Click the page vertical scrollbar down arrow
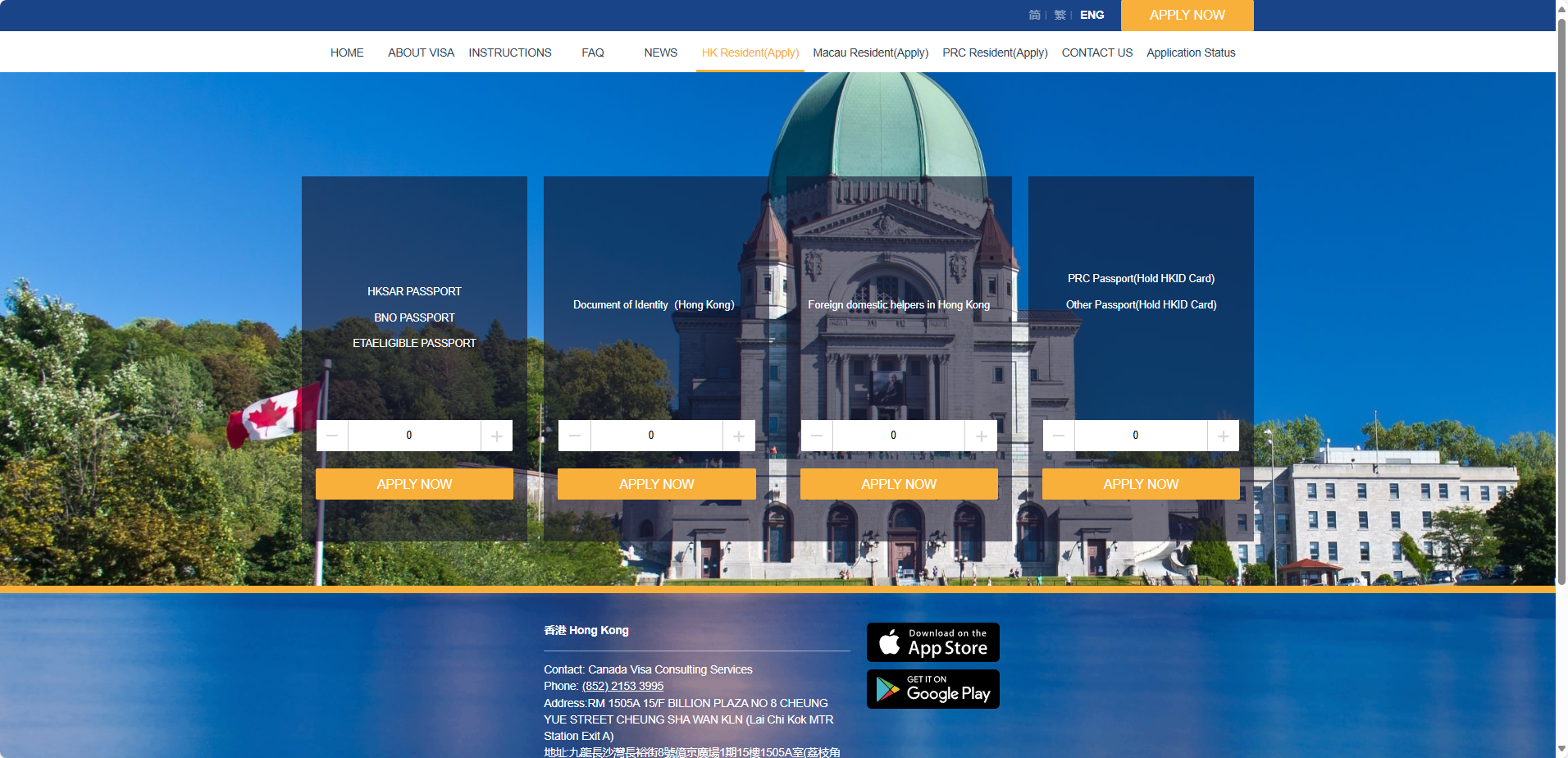The width and height of the screenshot is (1568, 758). click(1561, 750)
